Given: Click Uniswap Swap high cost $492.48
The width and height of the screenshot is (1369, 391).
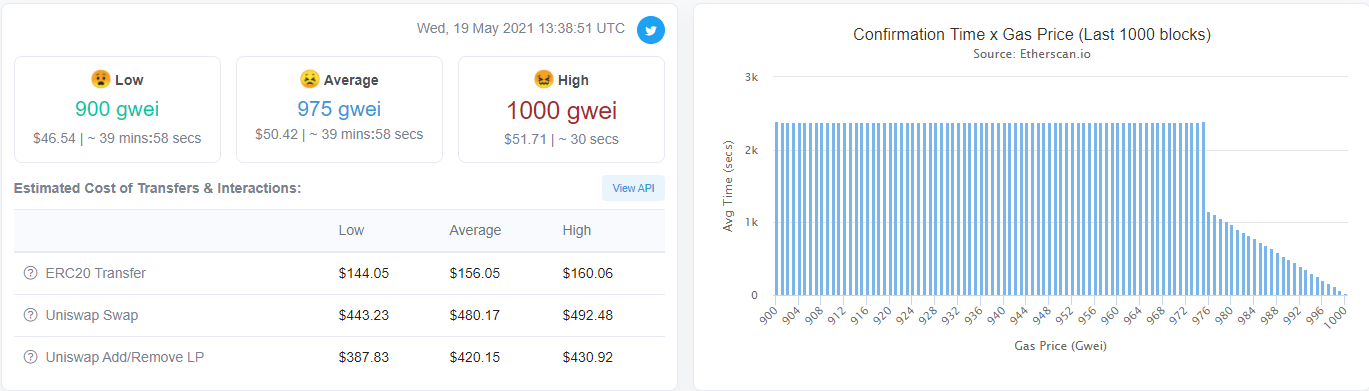Looking at the screenshot, I should click(588, 315).
